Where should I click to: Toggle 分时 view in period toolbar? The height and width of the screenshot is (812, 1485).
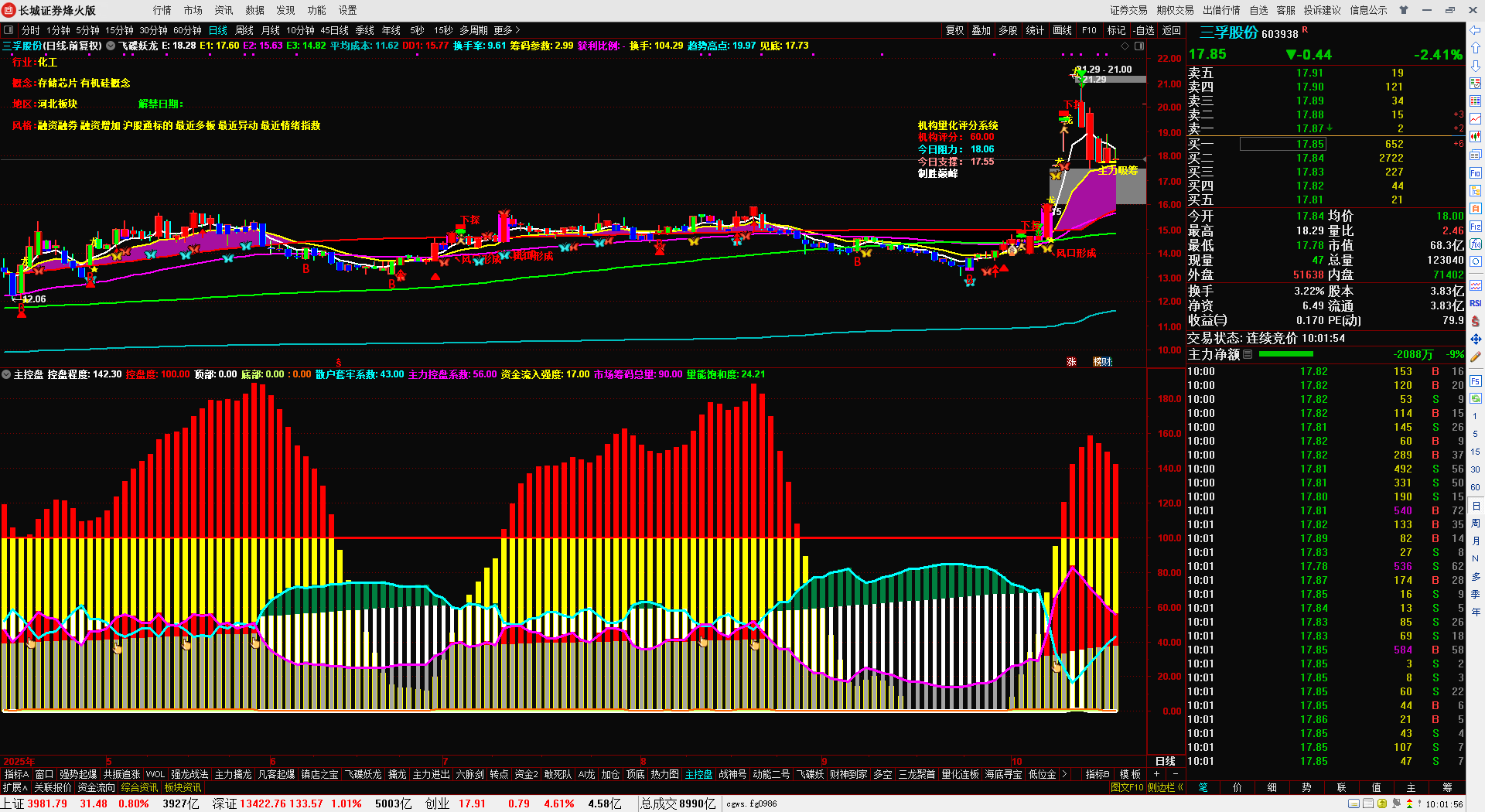coord(31,30)
